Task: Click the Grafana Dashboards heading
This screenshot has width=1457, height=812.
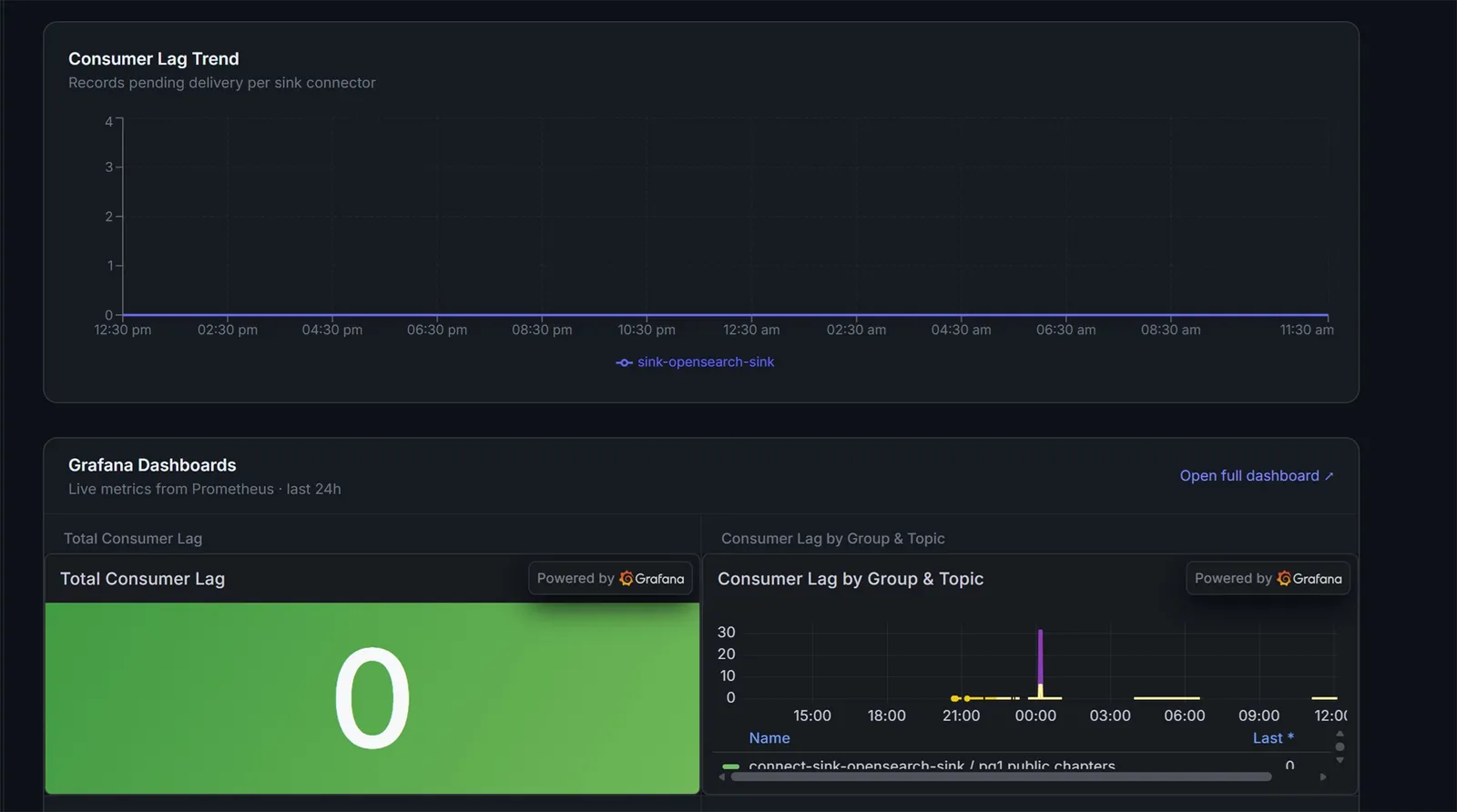Action: tap(152, 465)
